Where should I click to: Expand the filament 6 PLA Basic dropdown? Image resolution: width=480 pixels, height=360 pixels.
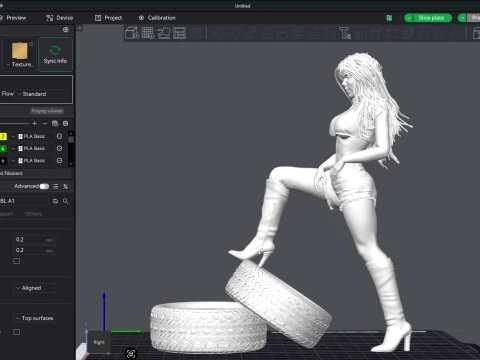[32, 160]
